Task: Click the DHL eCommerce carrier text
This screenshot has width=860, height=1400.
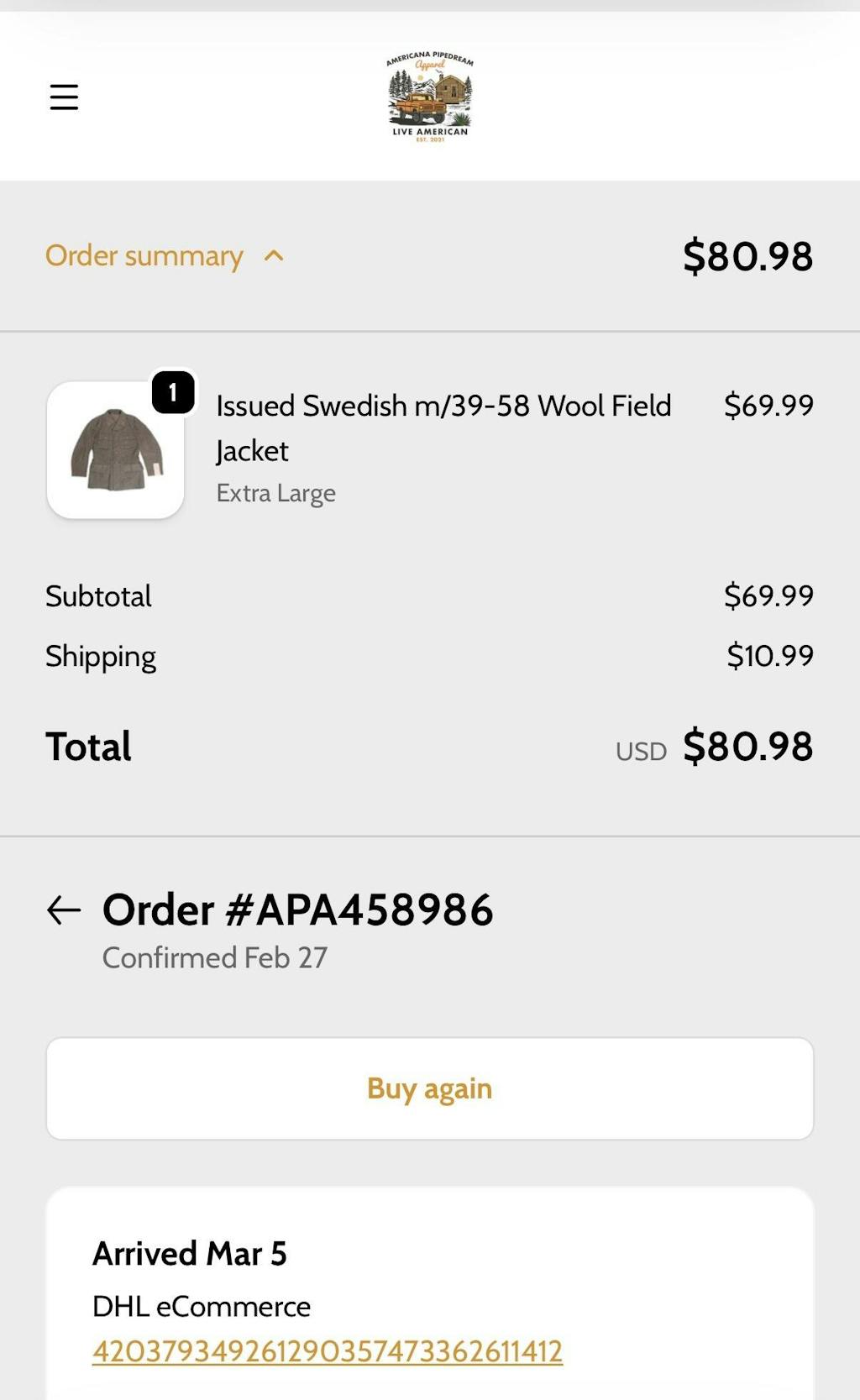Action: click(202, 1307)
